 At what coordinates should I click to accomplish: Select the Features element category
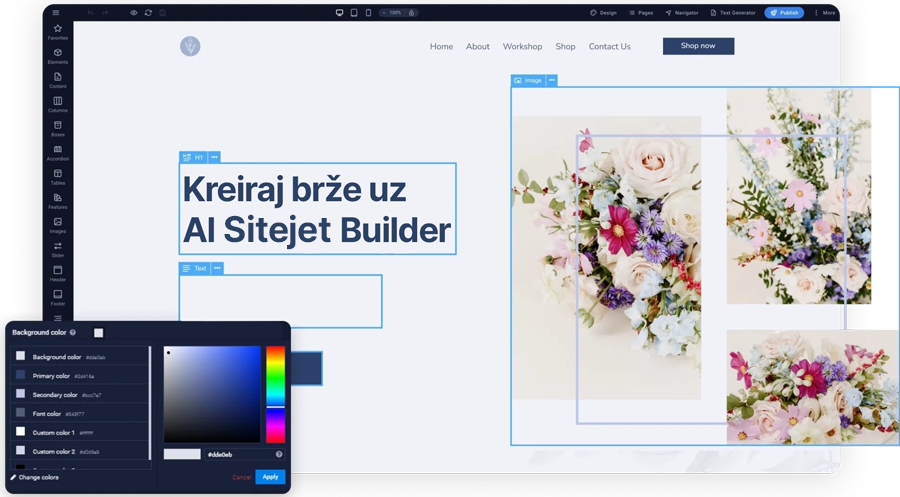click(x=58, y=201)
